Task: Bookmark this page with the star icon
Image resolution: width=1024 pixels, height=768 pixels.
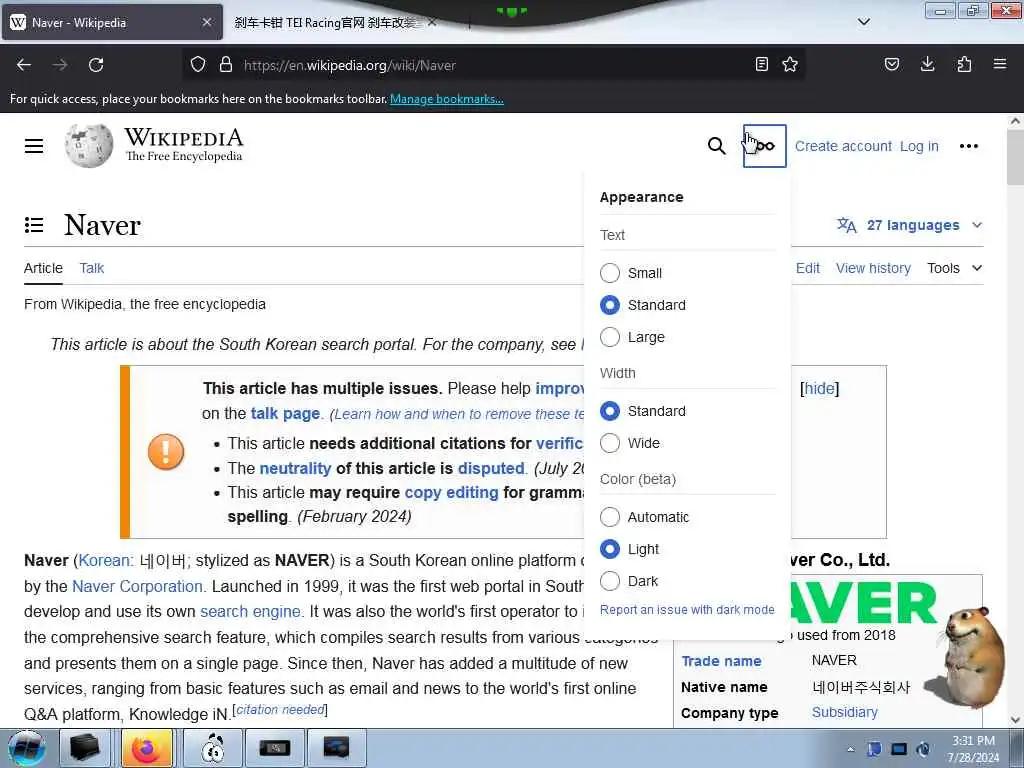Action: 790,64
